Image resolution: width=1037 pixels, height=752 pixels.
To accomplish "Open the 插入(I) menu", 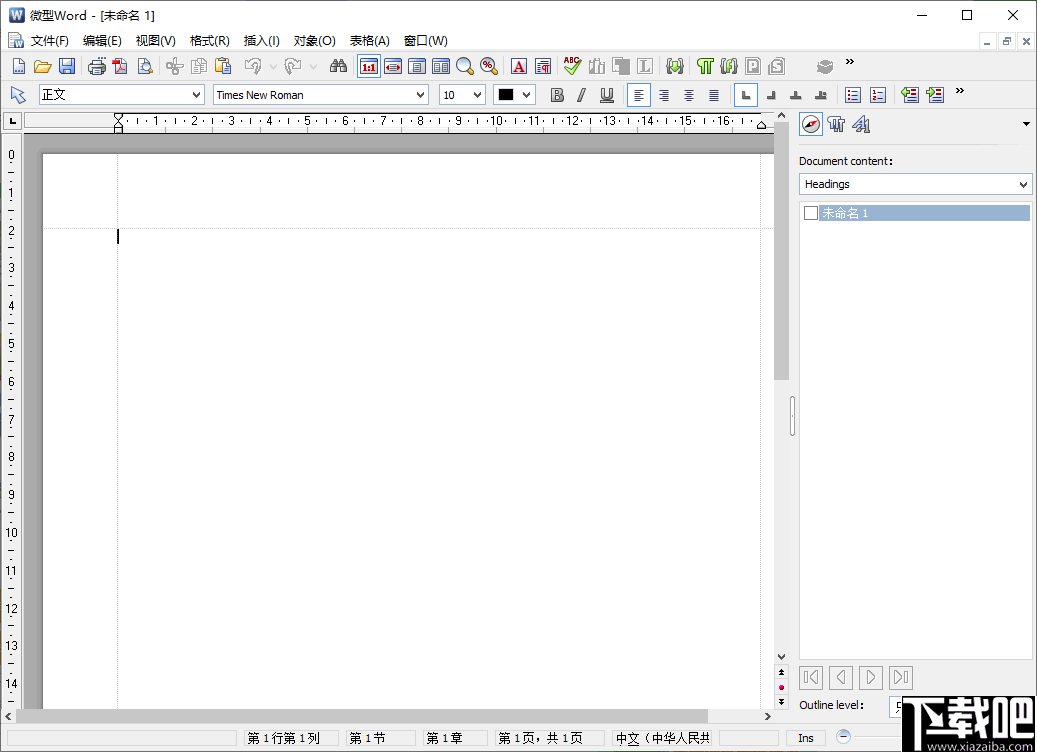I will 260,40.
